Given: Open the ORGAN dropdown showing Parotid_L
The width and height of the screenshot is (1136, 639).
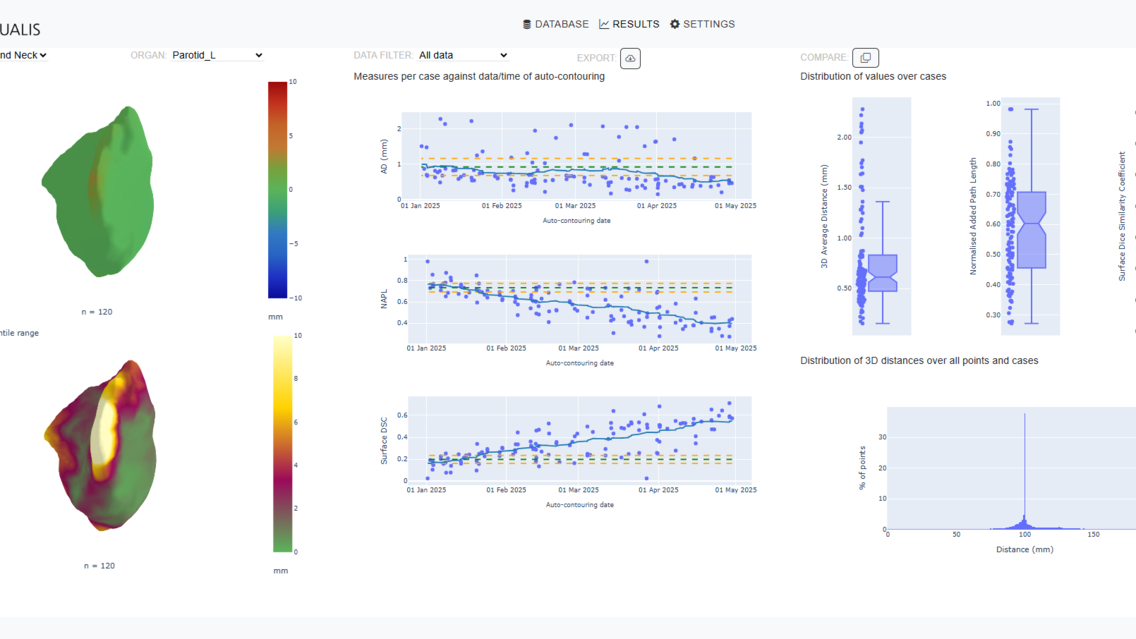Looking at the screenshot, I should [x=217, y=55].
